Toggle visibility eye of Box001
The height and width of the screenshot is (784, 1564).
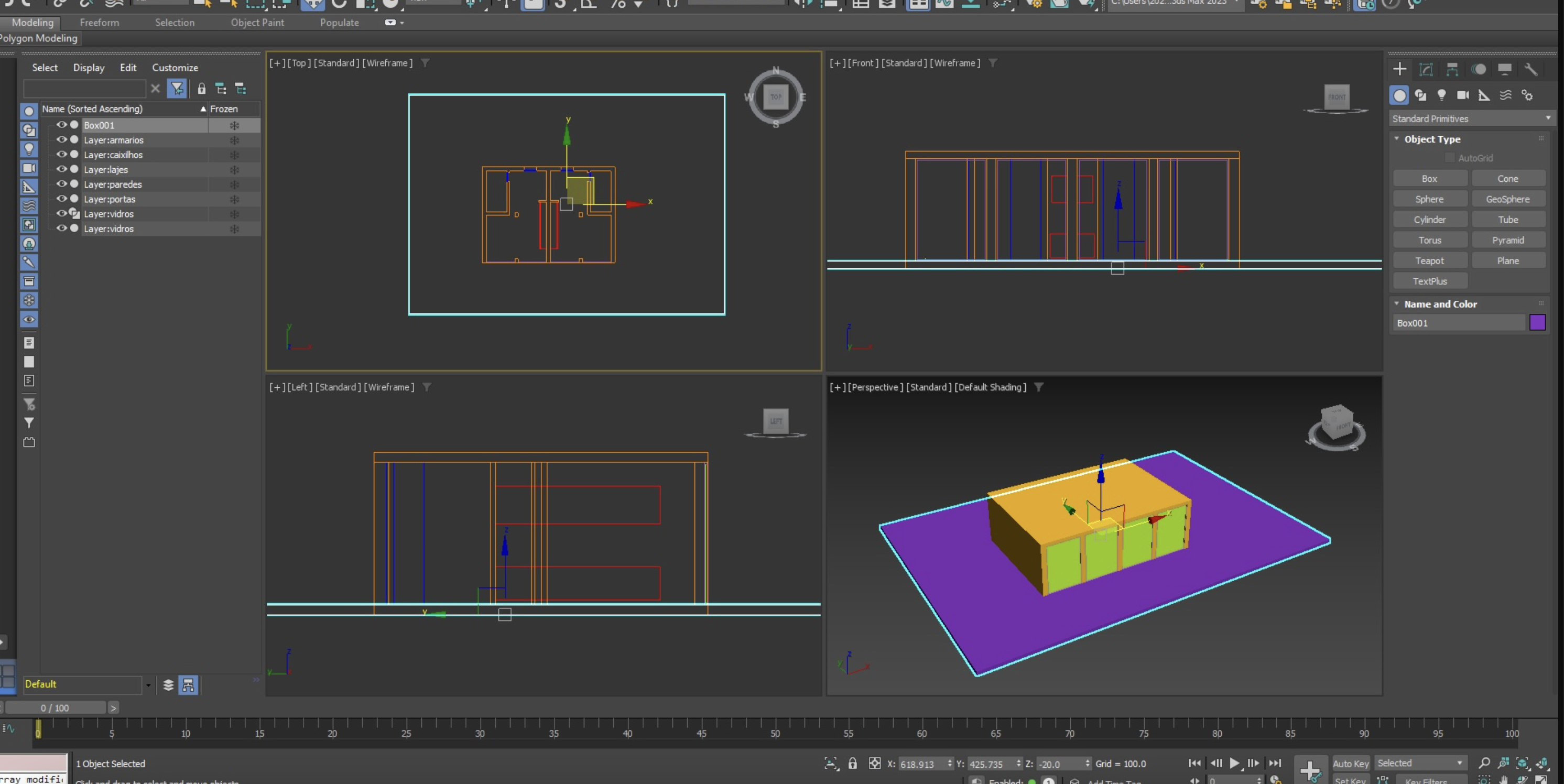61,125
